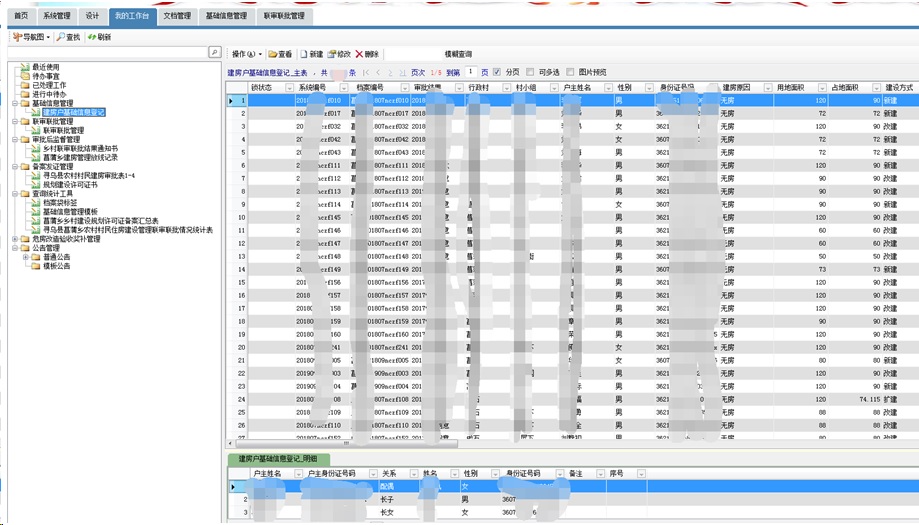
Task: Enable the 可多选 checkbox
Action: click(531, 73)
